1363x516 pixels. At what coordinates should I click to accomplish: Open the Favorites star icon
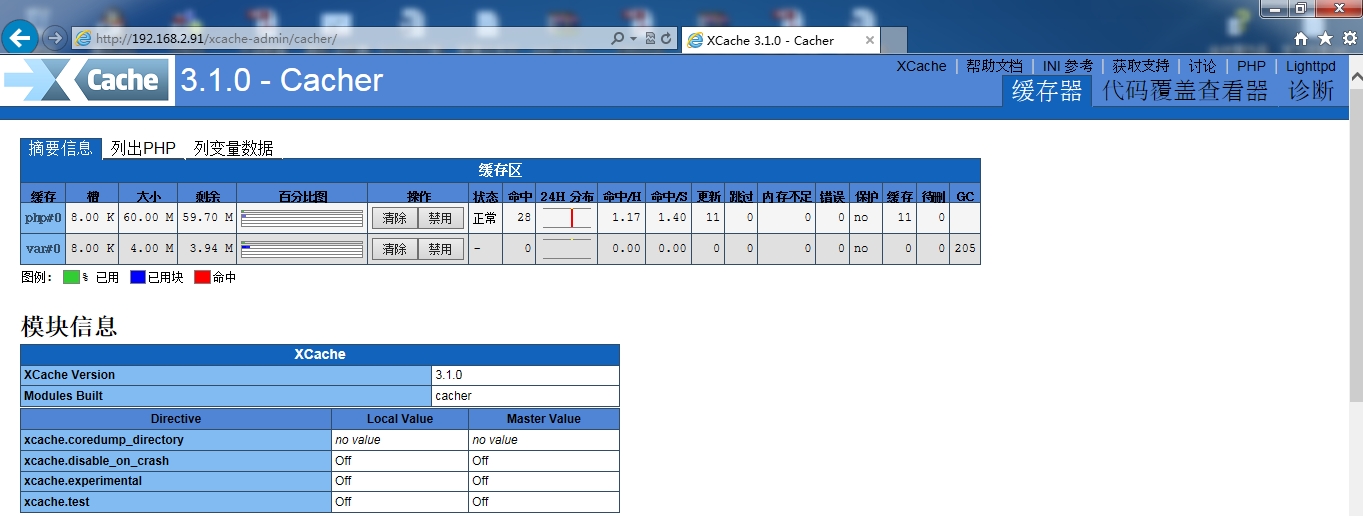pos(1325,38)
